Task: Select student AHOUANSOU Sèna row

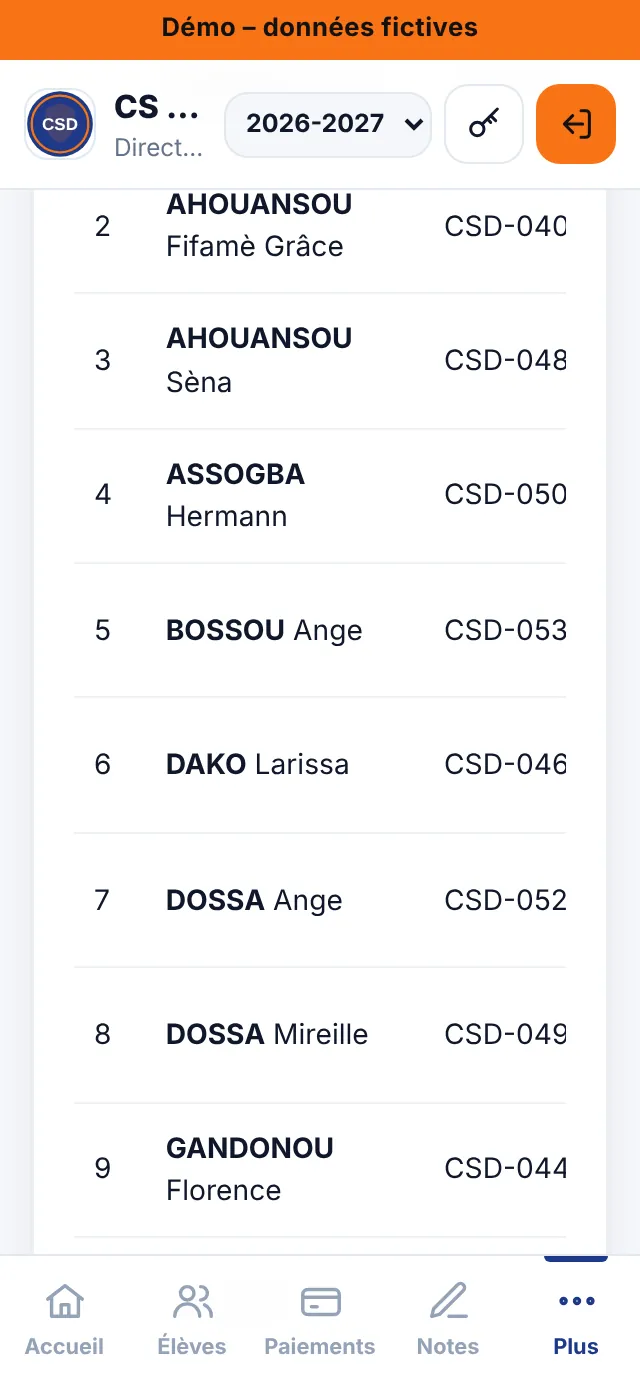Action: tap(320, 361)
